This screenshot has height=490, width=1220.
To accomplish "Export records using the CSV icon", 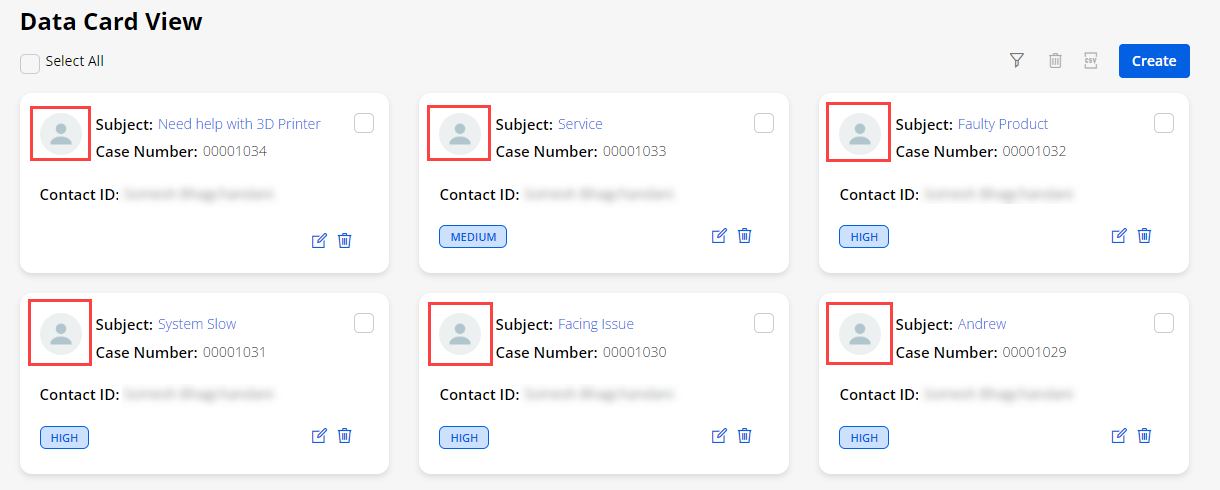I will pyautogui.click(x=1091, y=61).
